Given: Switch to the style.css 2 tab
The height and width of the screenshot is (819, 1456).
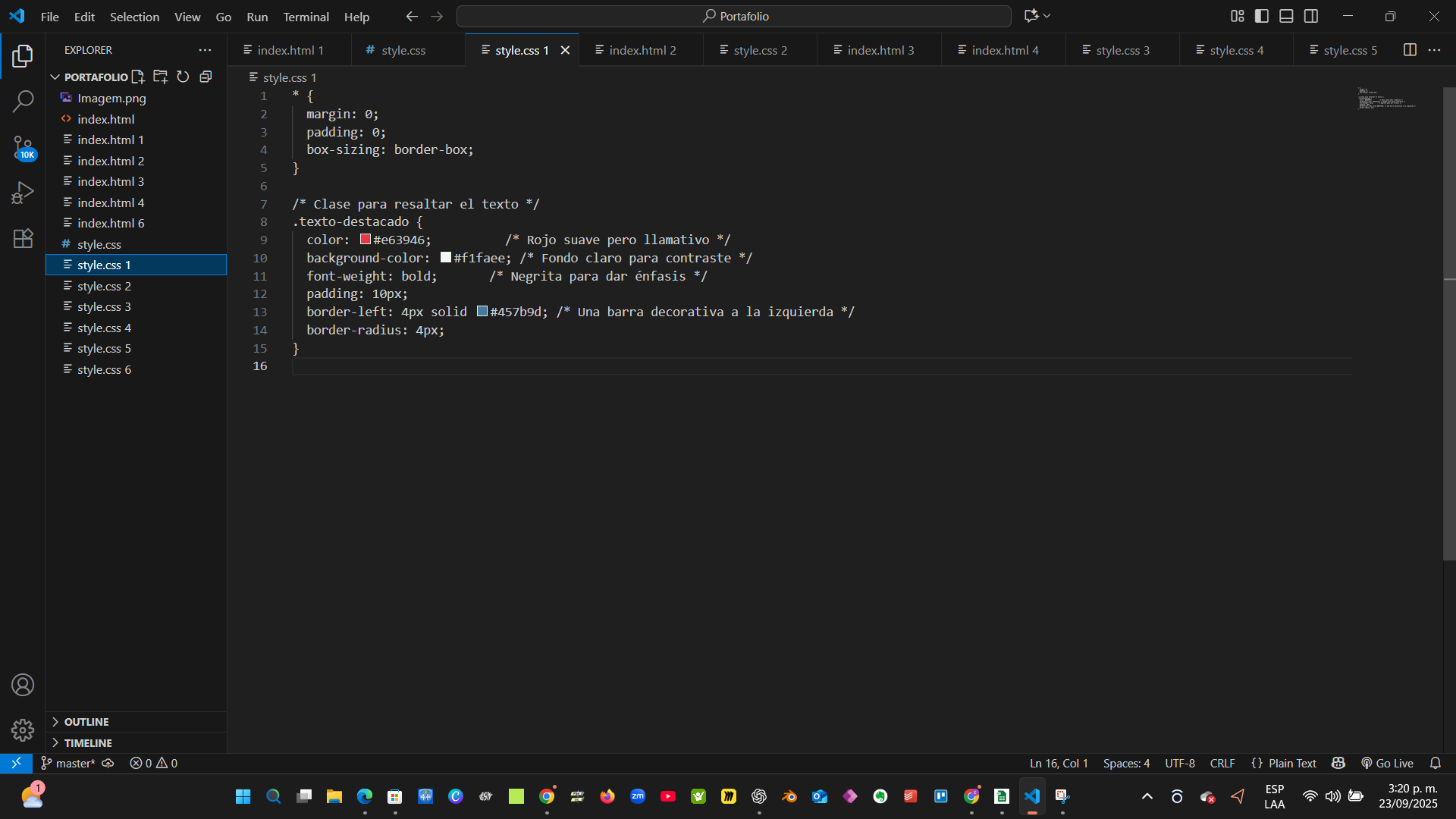Looking at the screenshot, I should pos(761,50).
